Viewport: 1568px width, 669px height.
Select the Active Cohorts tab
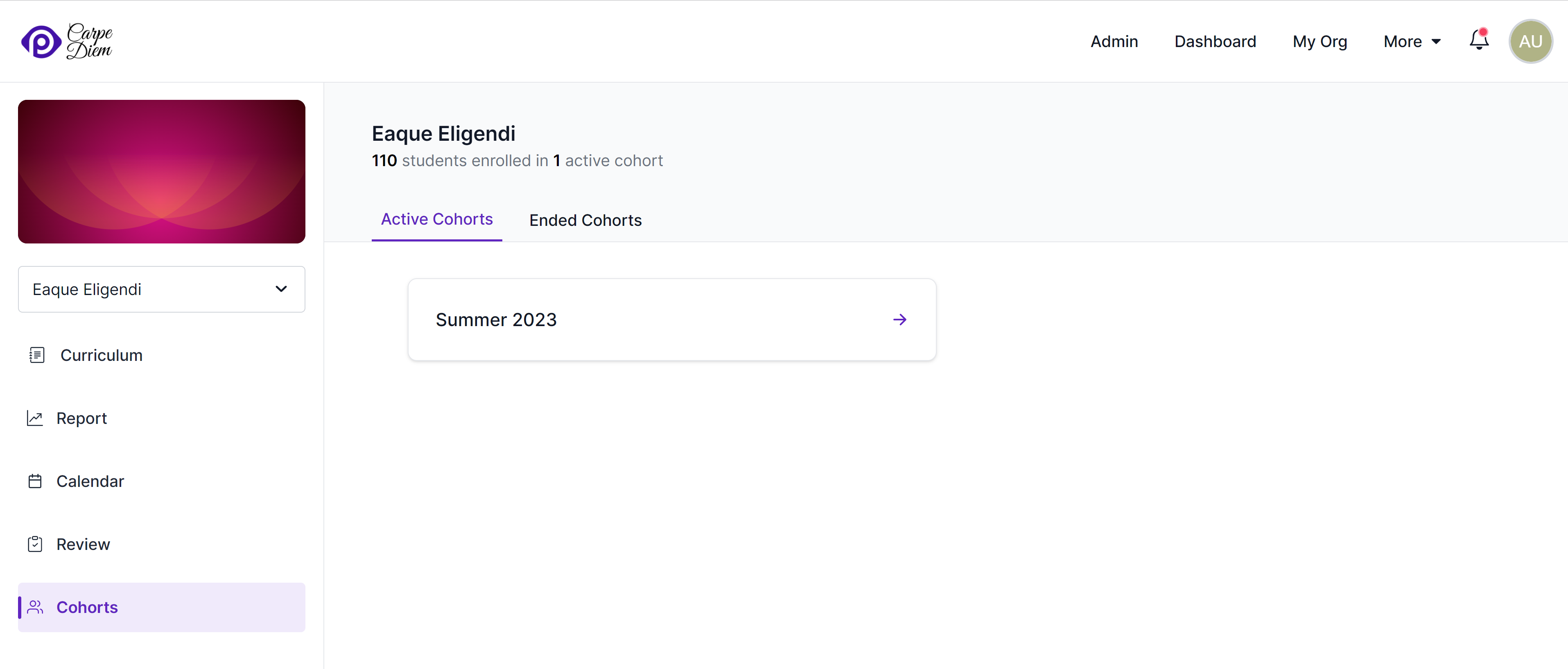click(436, 220)
